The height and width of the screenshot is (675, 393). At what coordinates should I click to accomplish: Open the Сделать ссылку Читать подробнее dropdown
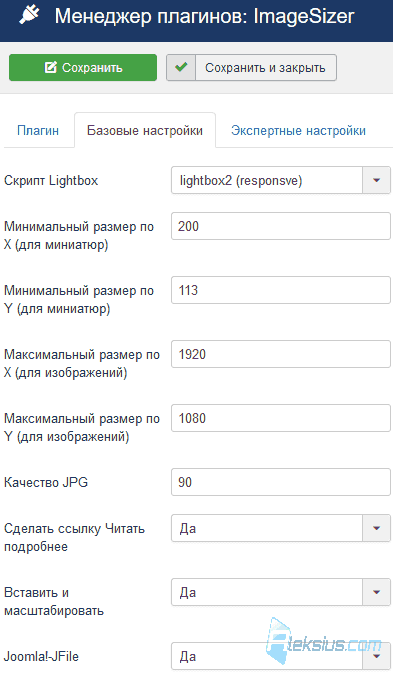tap(281, 528)
